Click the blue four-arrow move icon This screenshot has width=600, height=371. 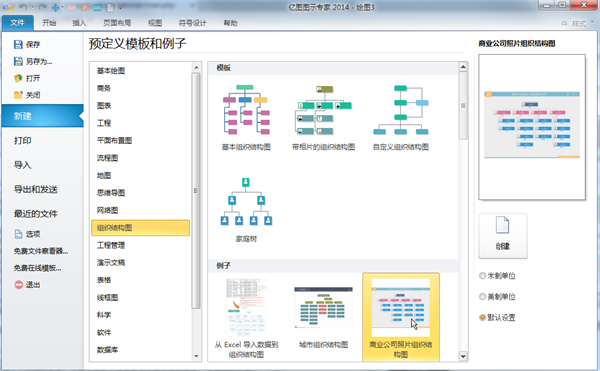[55, 7]
